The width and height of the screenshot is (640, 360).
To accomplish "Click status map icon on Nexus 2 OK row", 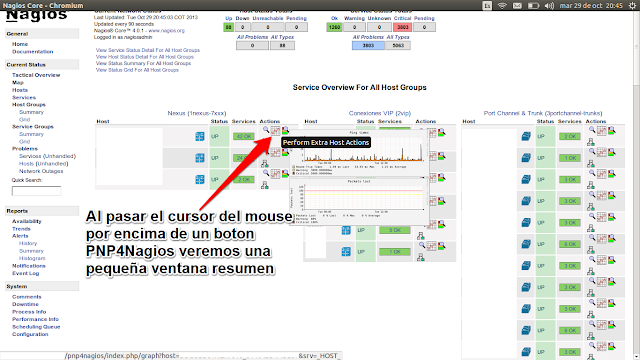I will coord(265,185).
